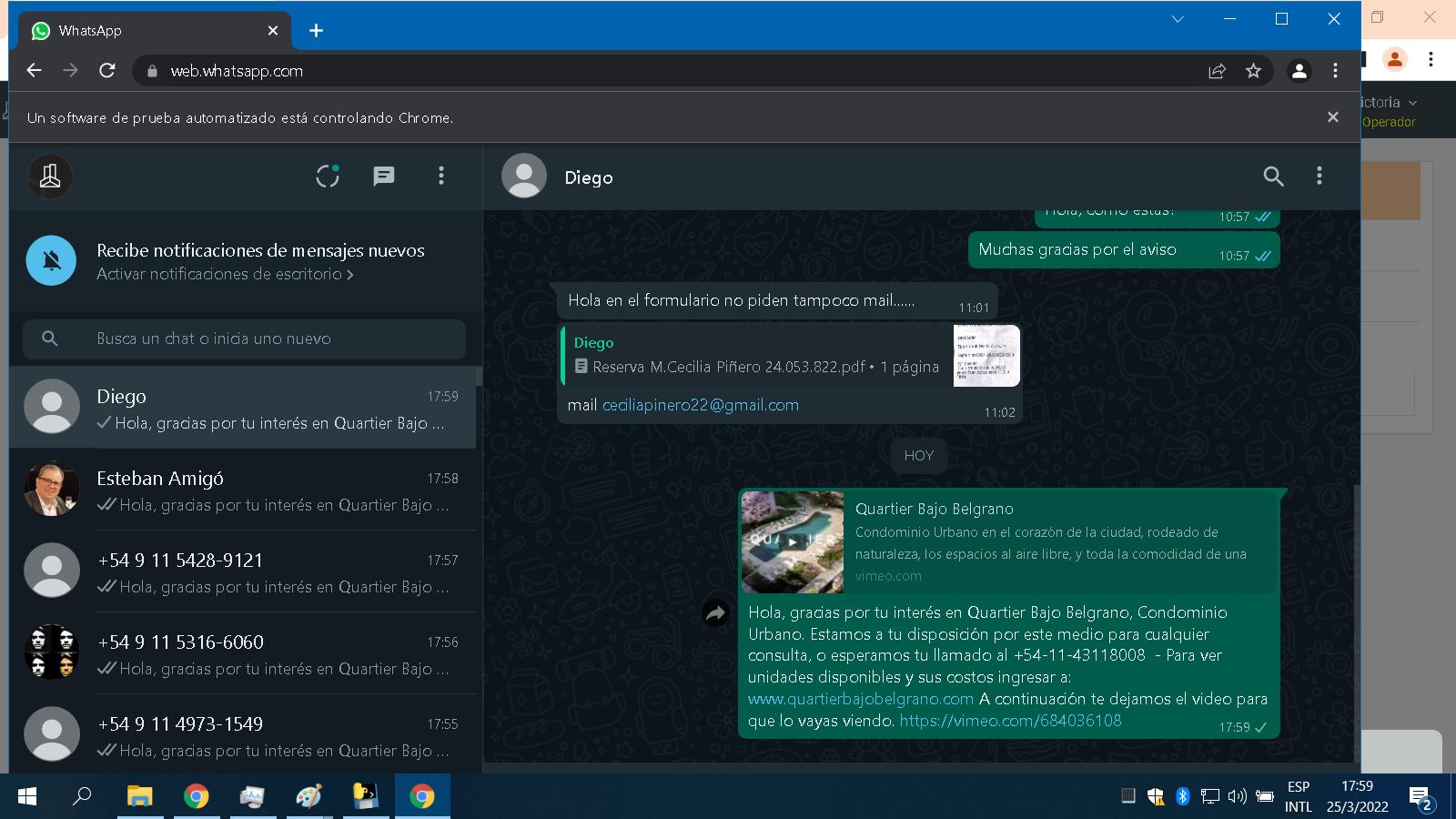Open the volume control in system tray
Screen dimensions: 1456x819
[1237, 796]
